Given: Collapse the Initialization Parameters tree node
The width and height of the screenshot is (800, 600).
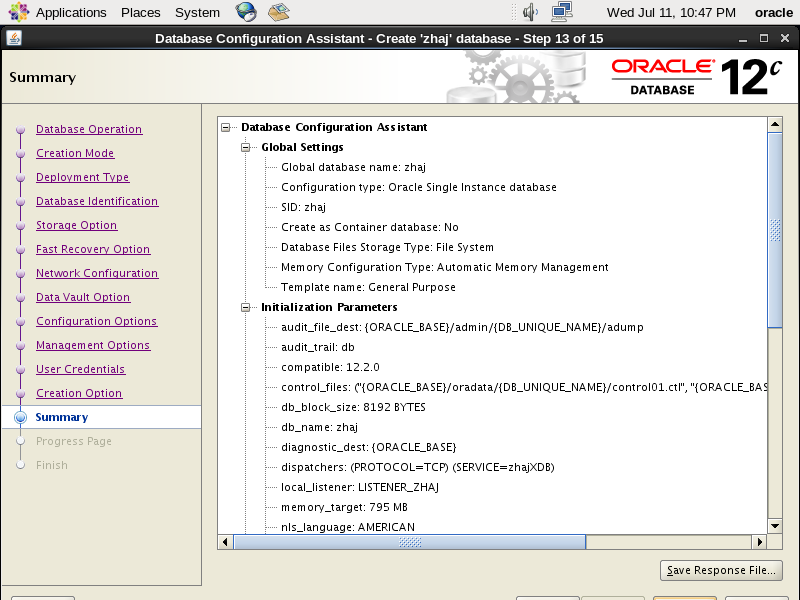Looking at the screenshot, I should [x=245, y=307].
